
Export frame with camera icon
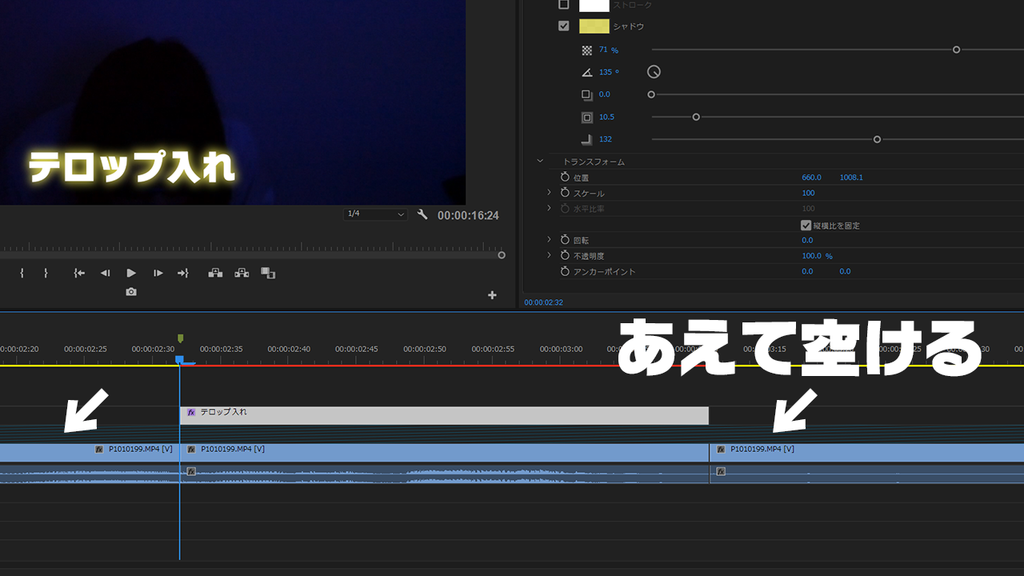coord(131,292)
